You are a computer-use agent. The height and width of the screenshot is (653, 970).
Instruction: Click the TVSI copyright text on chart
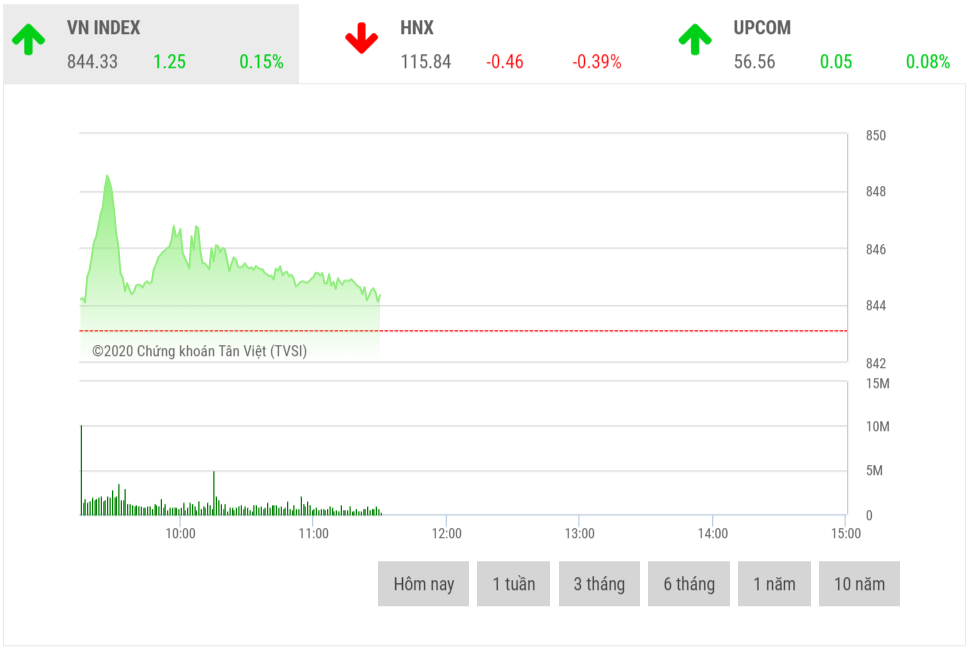tap(200, 351)
